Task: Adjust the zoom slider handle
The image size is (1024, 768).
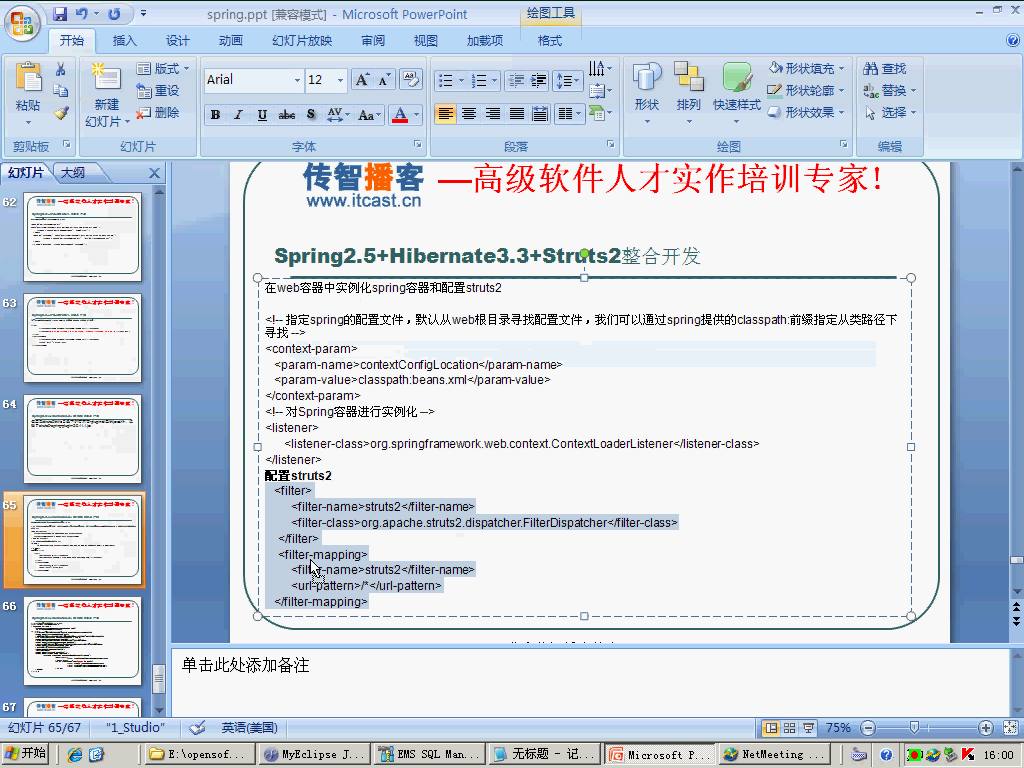Action: coord(914,728)
